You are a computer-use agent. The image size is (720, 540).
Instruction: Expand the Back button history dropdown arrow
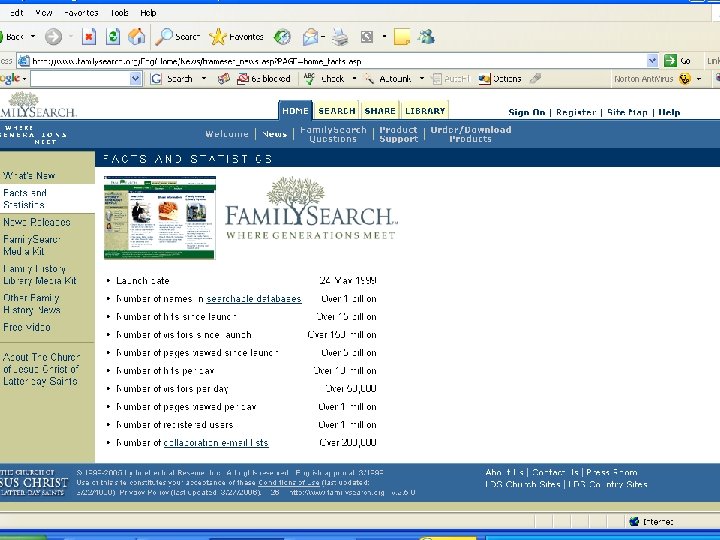click(33, 36)
